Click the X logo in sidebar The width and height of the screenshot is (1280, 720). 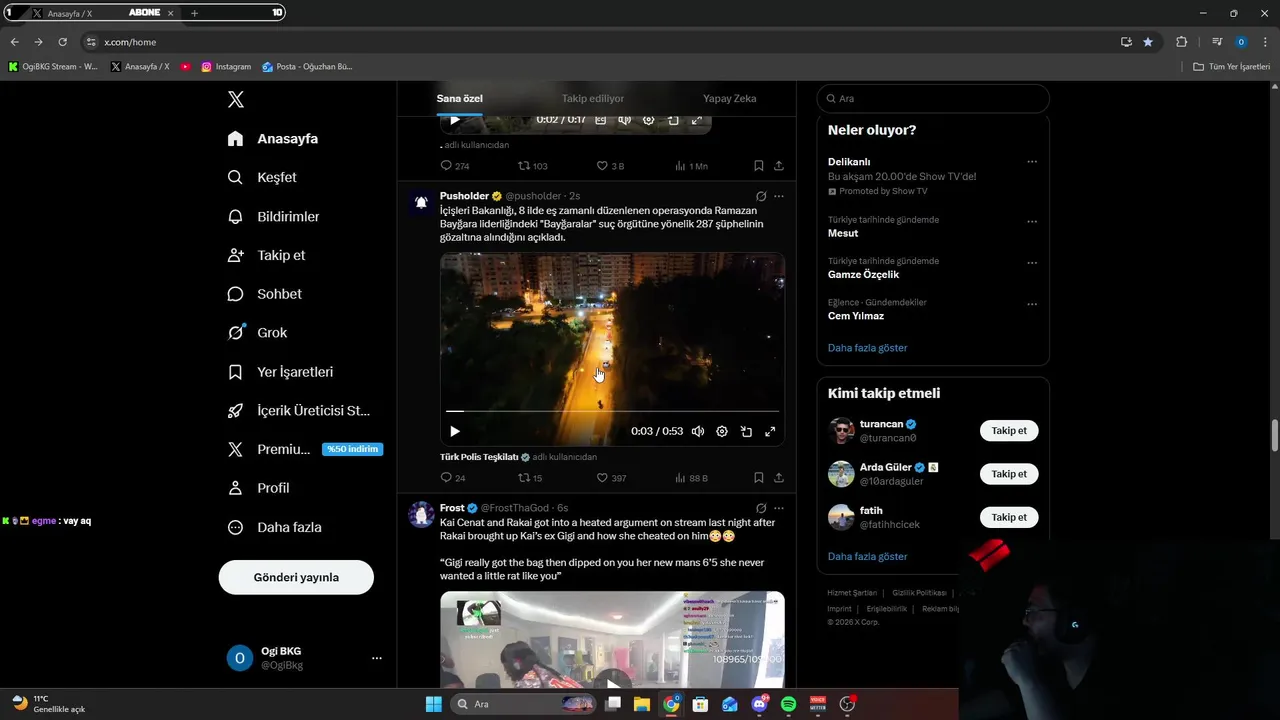tap(236, 99)
